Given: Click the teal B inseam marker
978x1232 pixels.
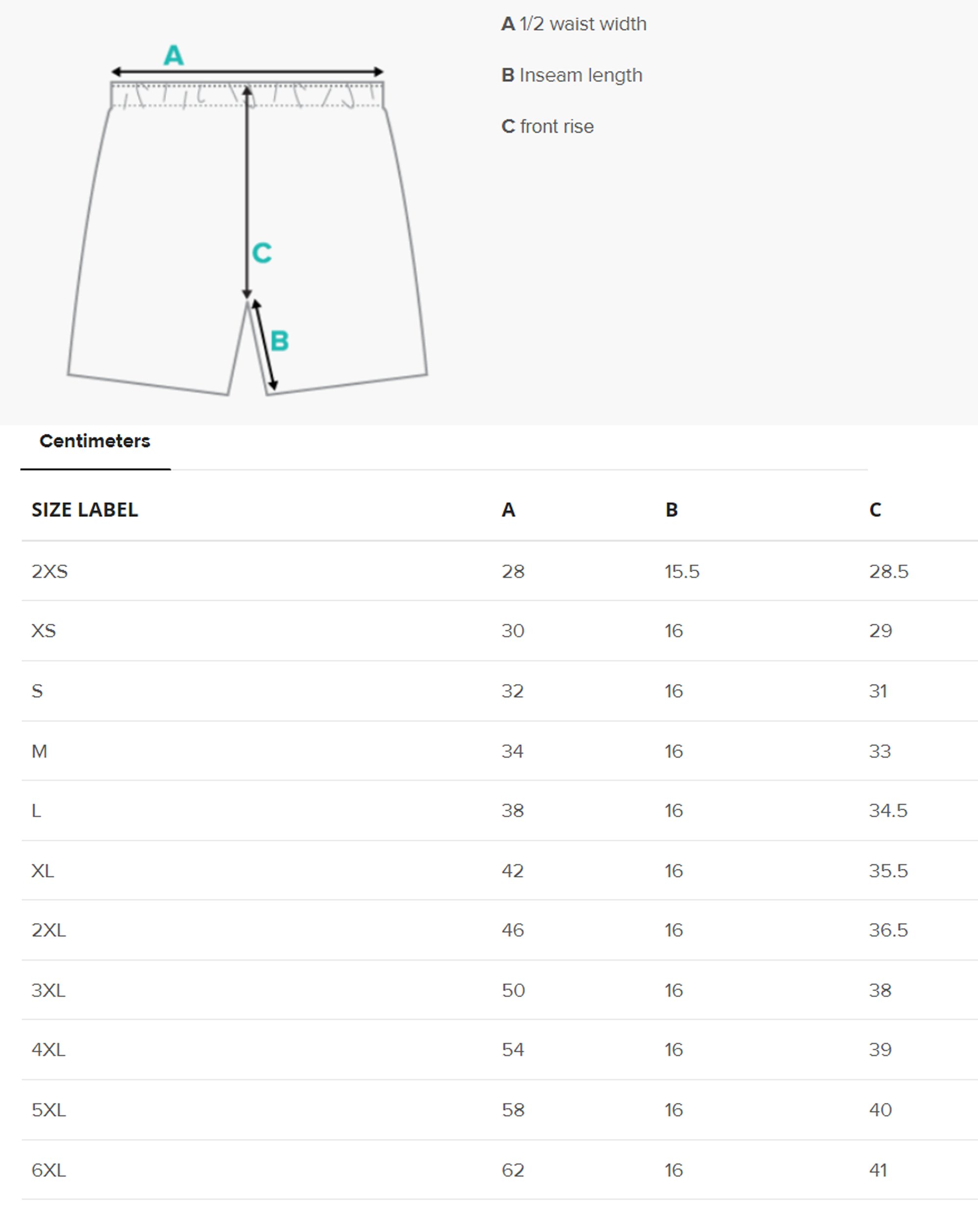Looking at the screenshot, I should [x=280, y=341].
